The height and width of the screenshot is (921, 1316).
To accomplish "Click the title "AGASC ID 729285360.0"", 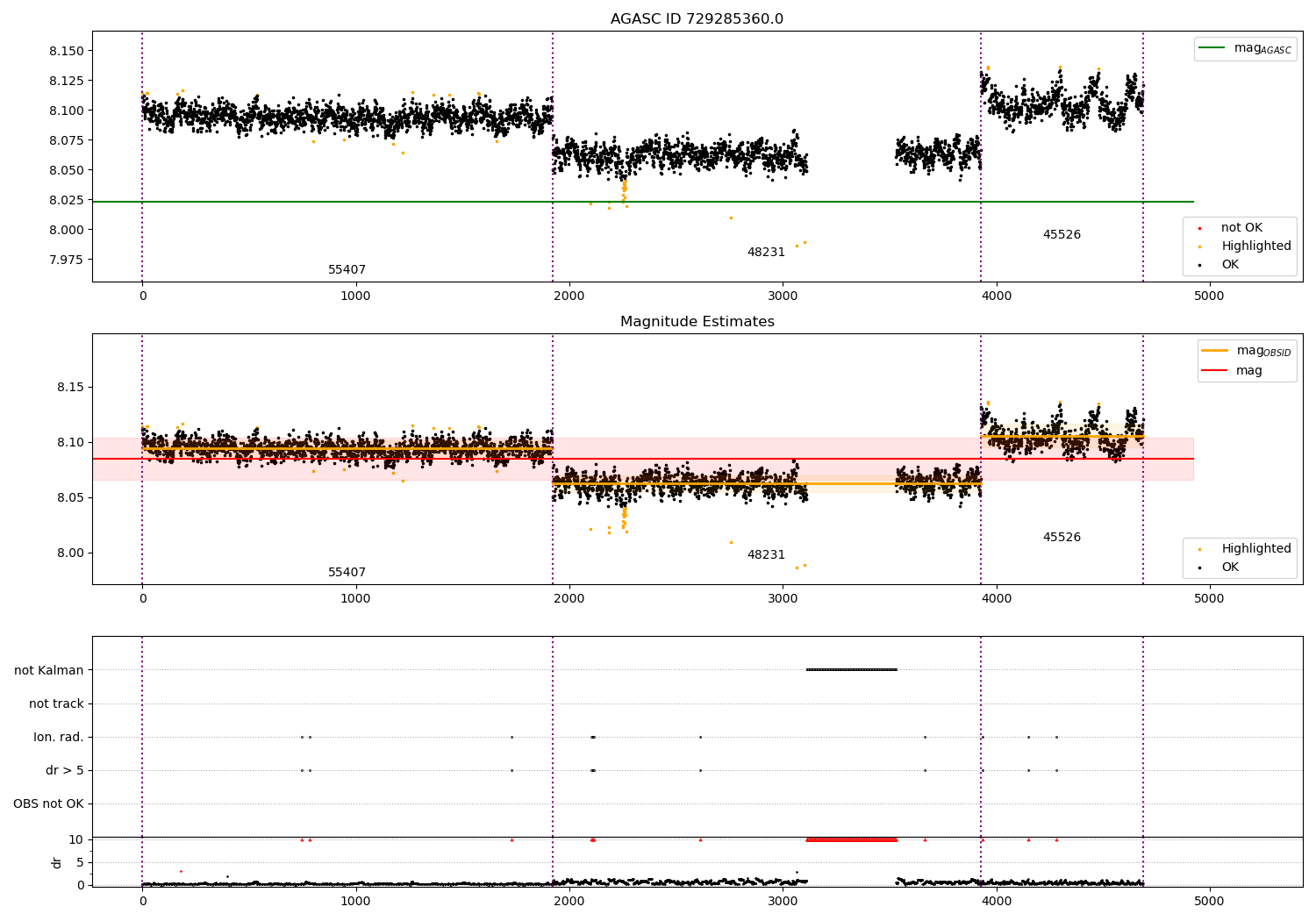I will tap(697, 19).
